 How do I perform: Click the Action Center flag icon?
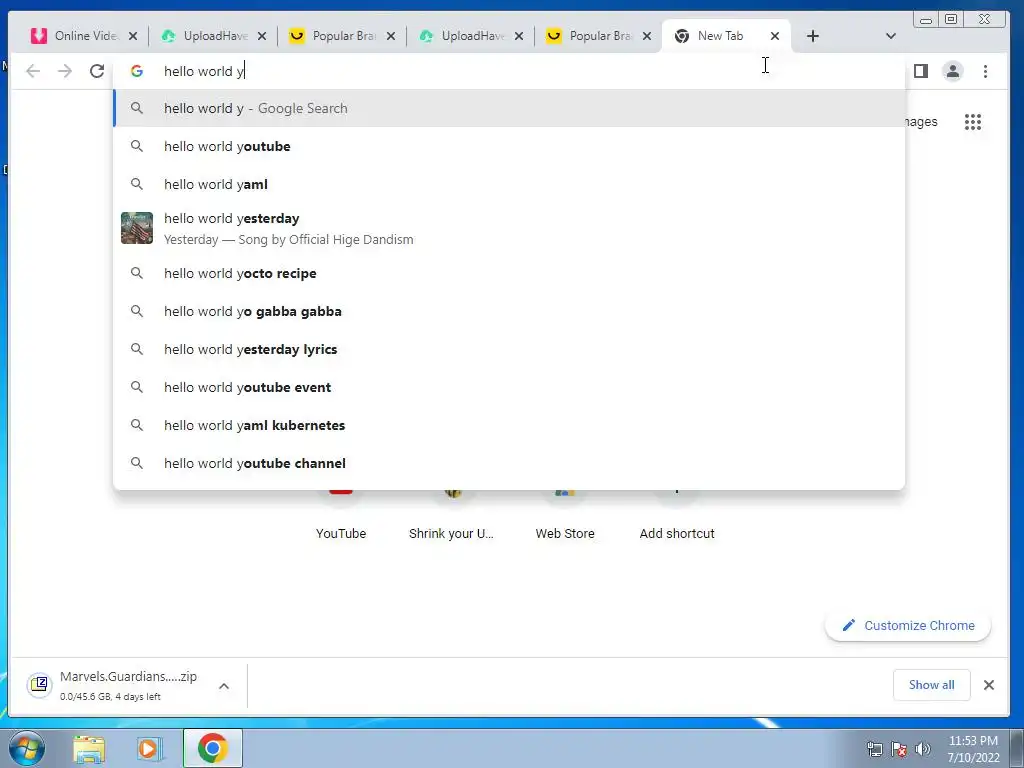(x=899, y=749)
